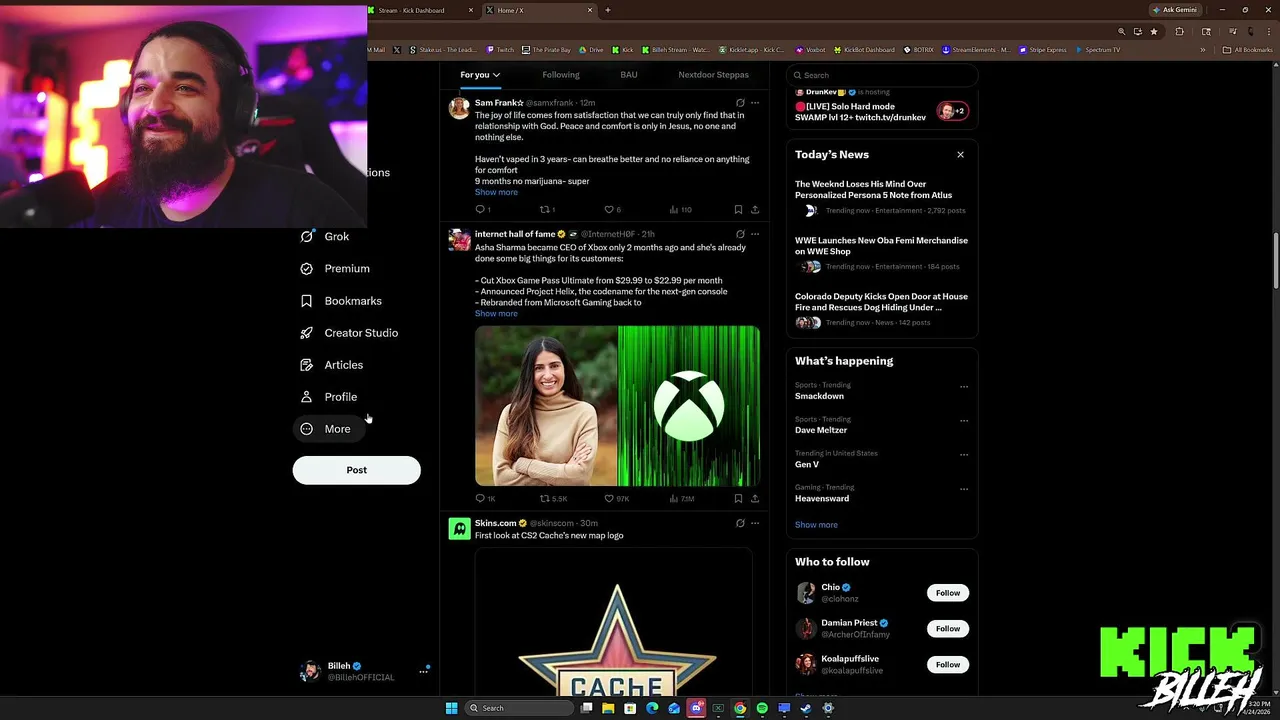Expand Sam Frank's post with Show more
Screen dimensions: 1280x720
click(x=496, y=192)
